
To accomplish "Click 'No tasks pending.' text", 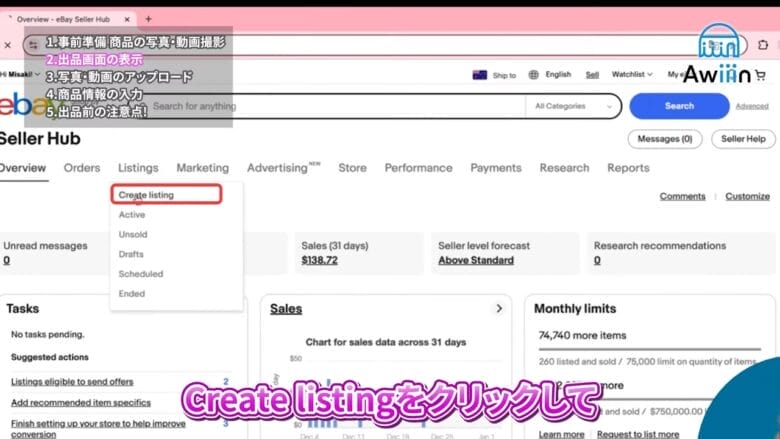I will 48,335.
